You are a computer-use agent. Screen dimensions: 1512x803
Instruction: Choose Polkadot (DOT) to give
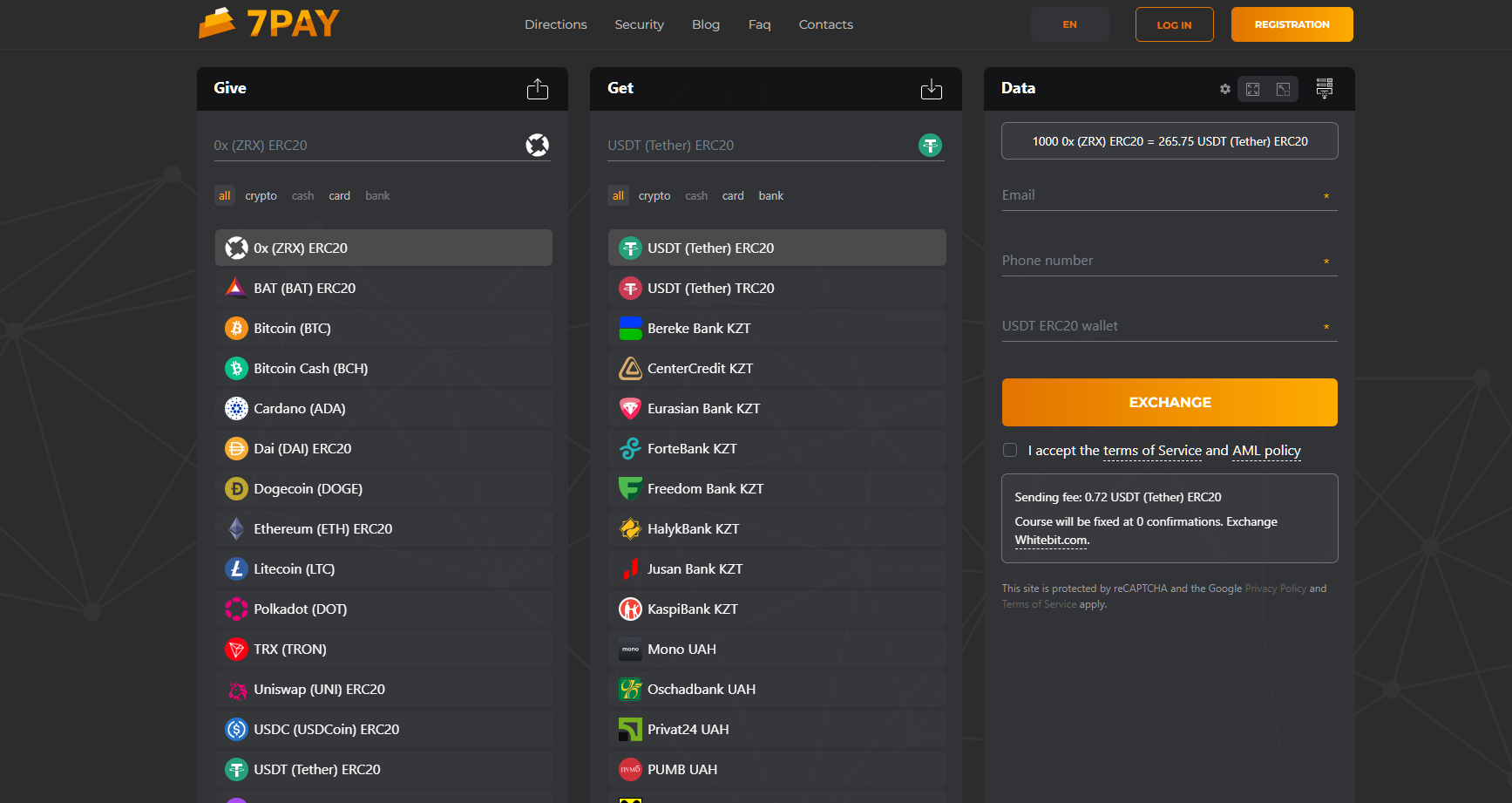pos(383,609)
